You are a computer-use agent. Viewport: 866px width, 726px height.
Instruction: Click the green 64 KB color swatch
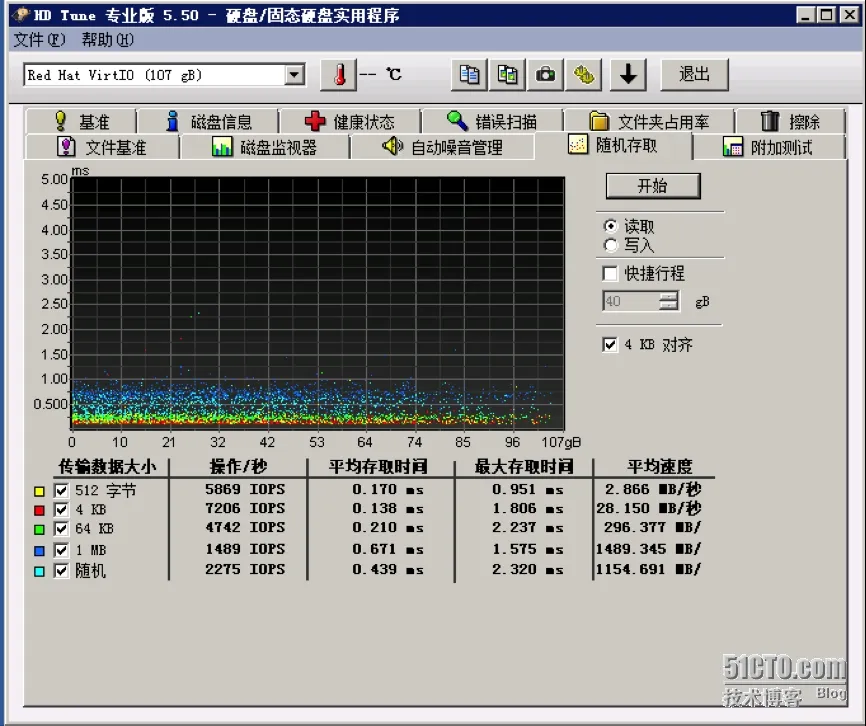pyautogui.click(x=39, y=529)
